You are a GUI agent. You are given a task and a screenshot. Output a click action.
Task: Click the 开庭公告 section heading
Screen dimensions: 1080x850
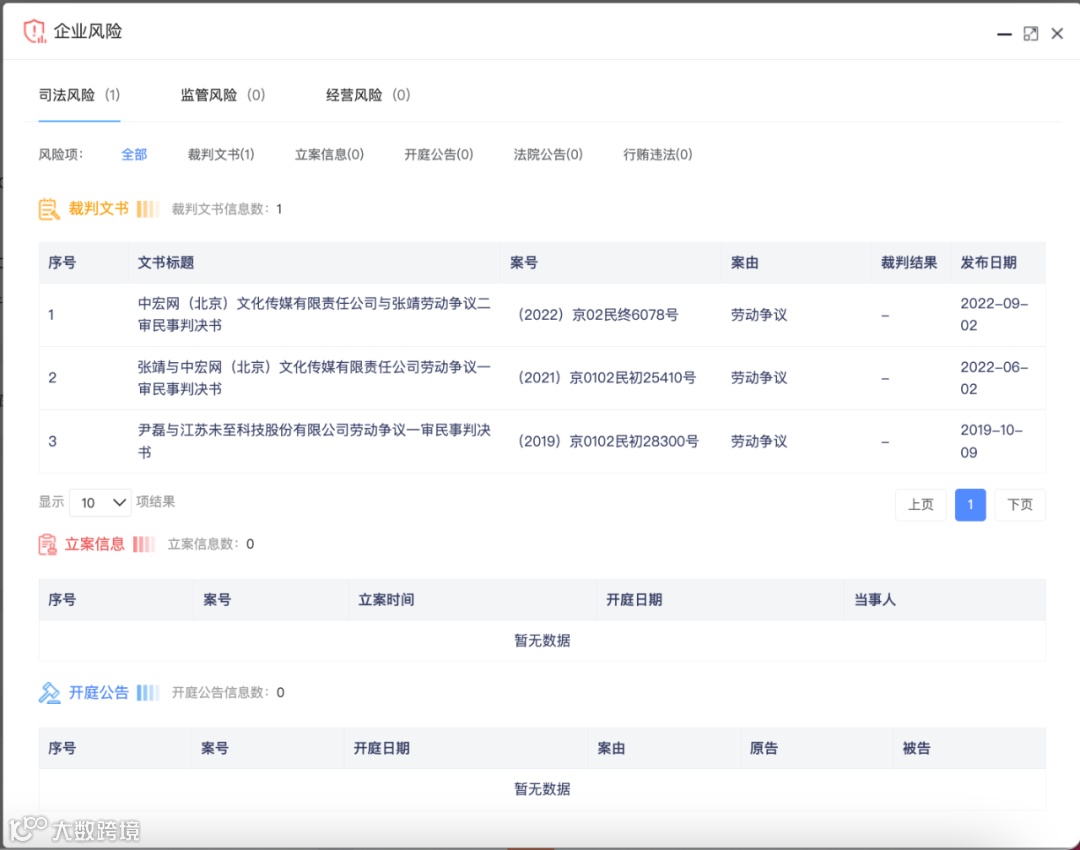98,692
